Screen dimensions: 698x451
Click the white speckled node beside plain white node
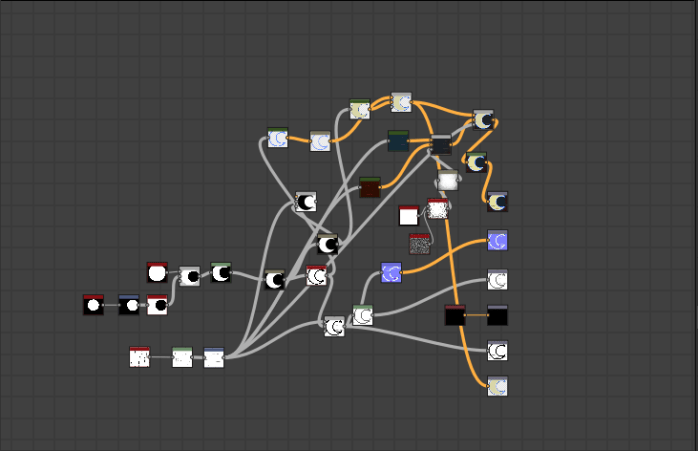(437, 209)
